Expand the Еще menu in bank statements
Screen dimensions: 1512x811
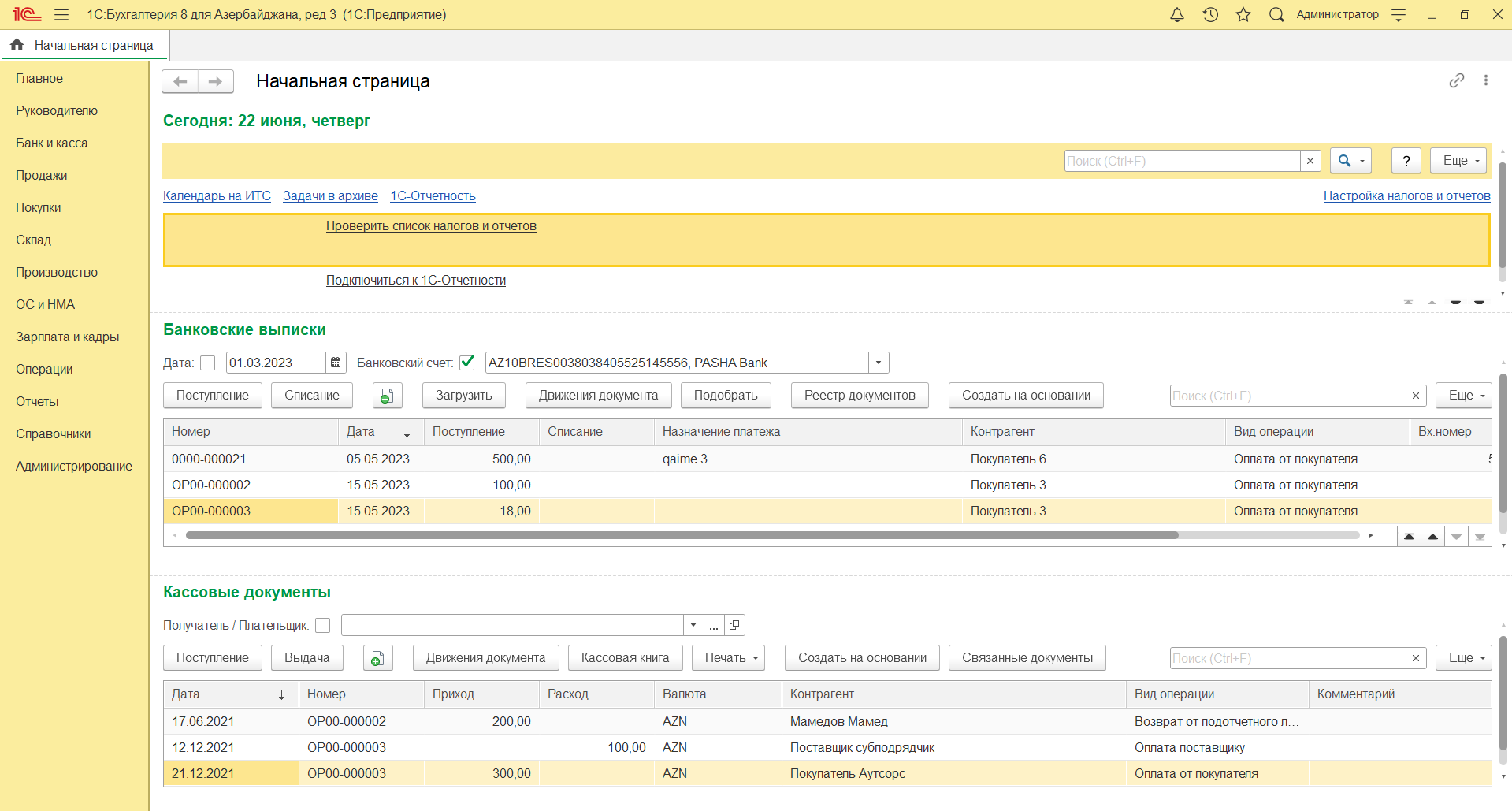1464,396
